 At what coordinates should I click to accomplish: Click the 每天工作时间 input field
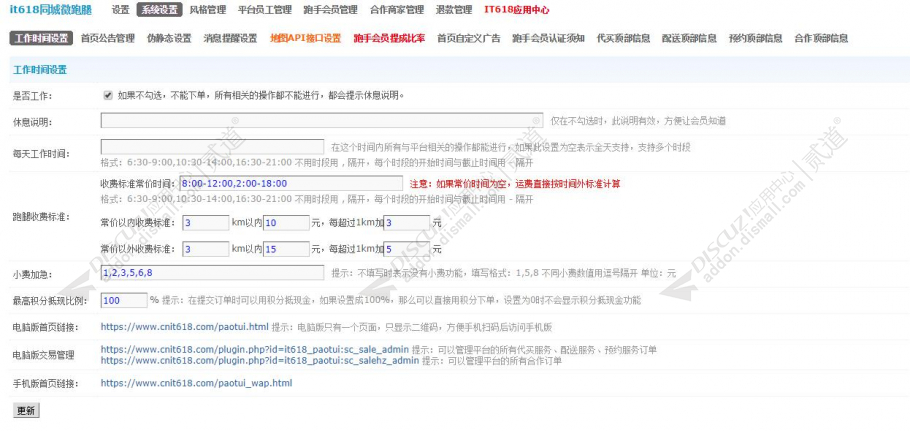212,146
